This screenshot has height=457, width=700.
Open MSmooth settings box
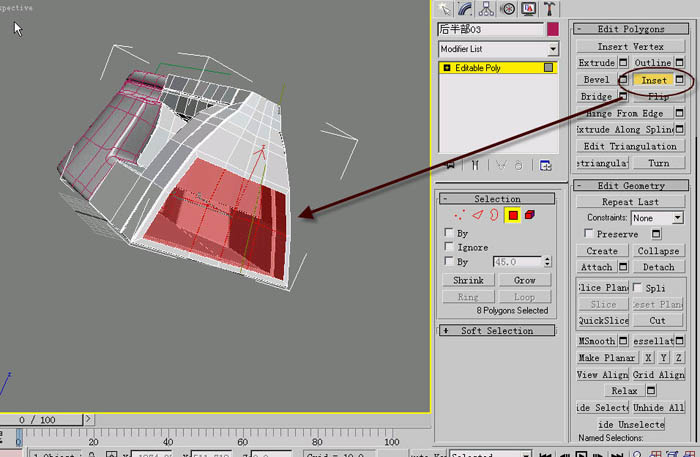(x=623, y=341)
